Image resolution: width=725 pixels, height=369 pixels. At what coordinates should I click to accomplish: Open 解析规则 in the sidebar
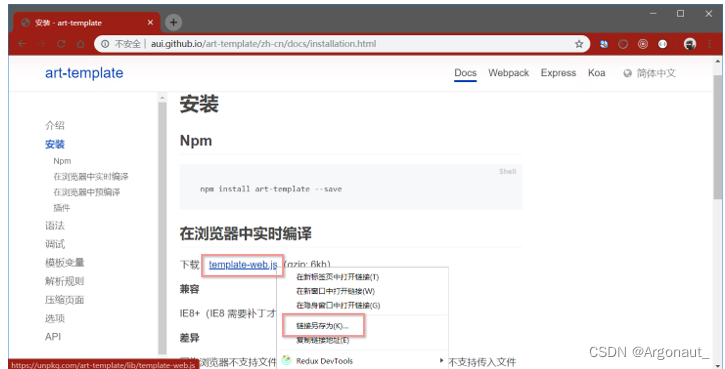coord(64,281)
